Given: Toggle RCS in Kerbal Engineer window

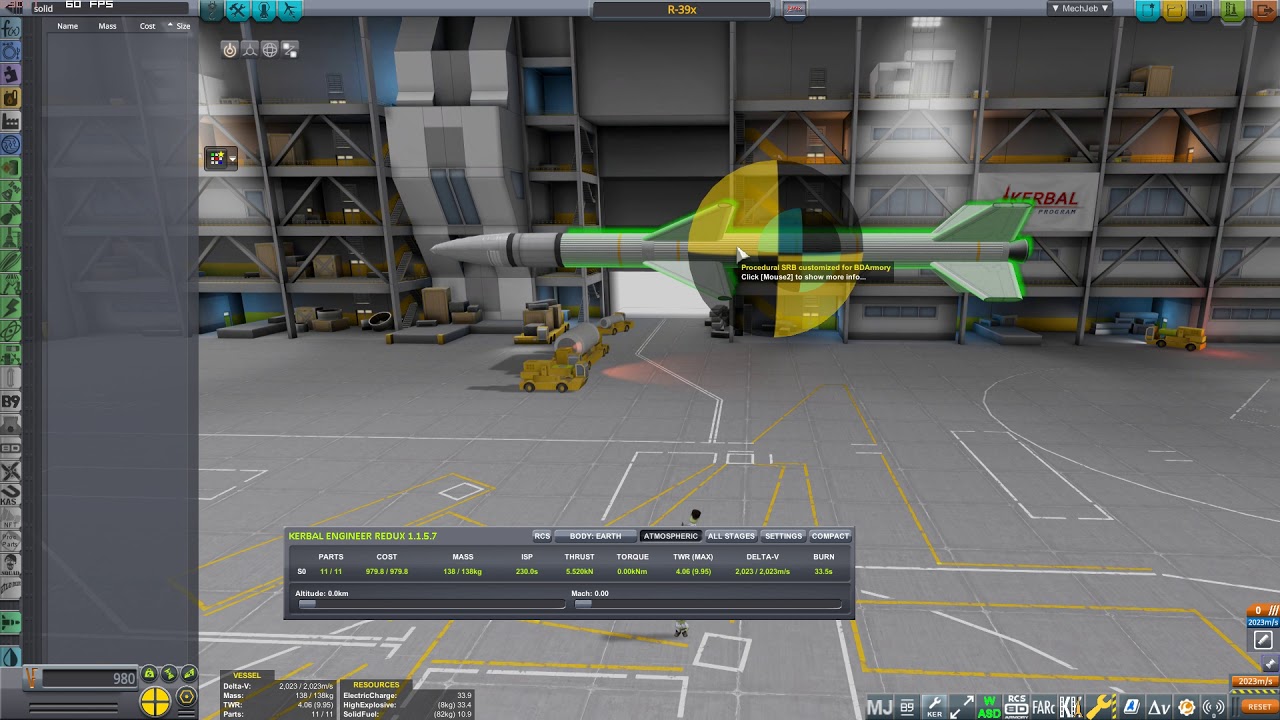Looking at the screenshot, I should (542, 536).
